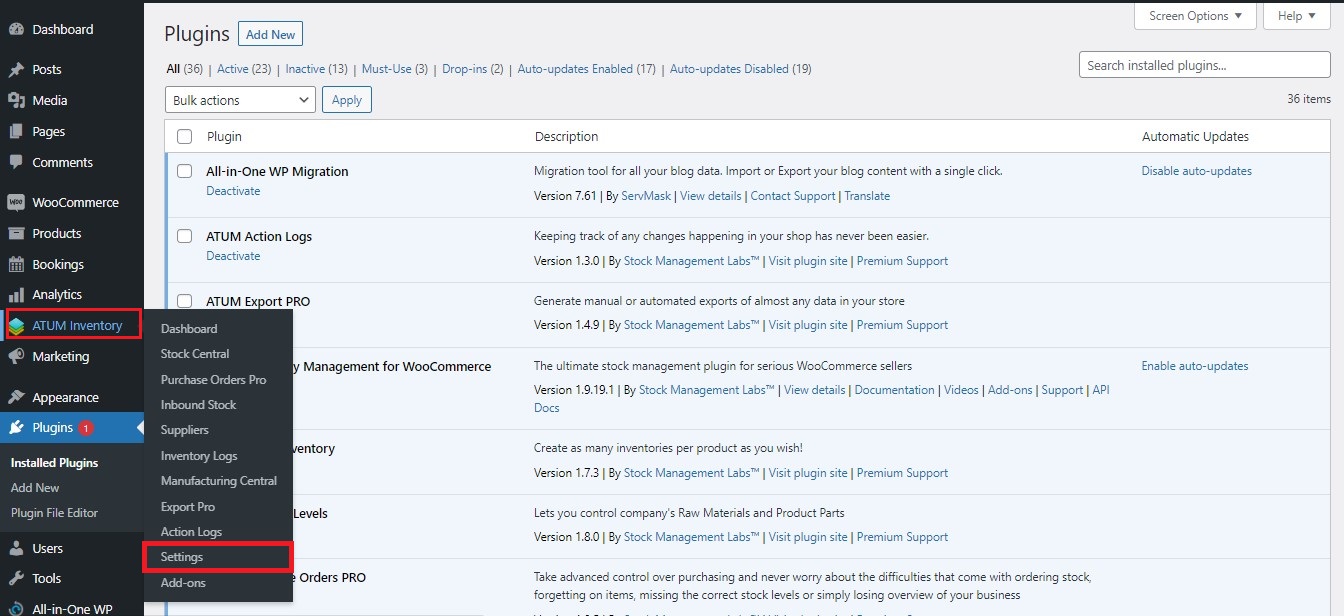1344x616 pixels.
Task: Check the ATUM Export PRO plugin checkbox
Action: [x=184, y=300]
